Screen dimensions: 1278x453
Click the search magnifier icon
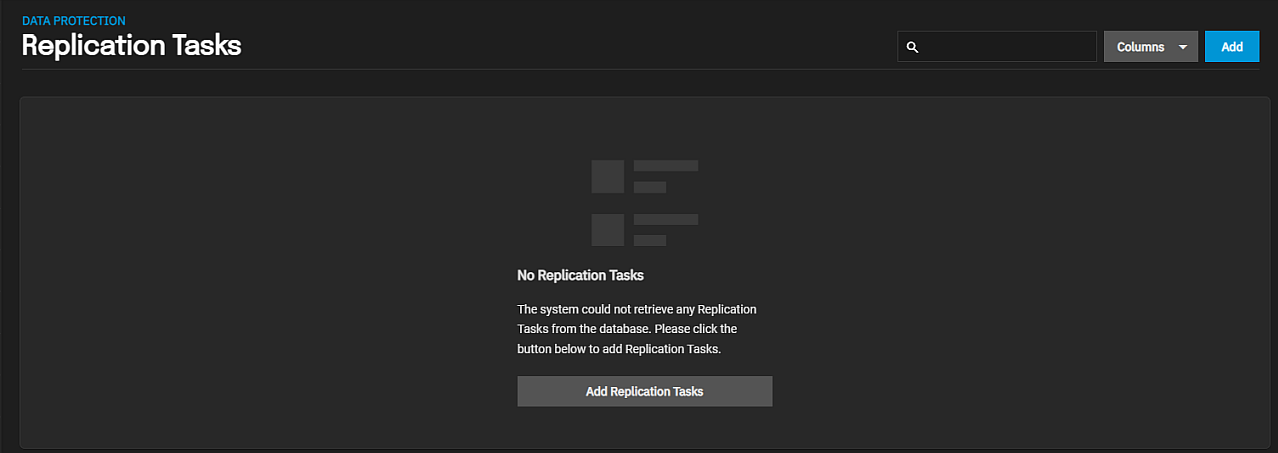click(912, 47)
